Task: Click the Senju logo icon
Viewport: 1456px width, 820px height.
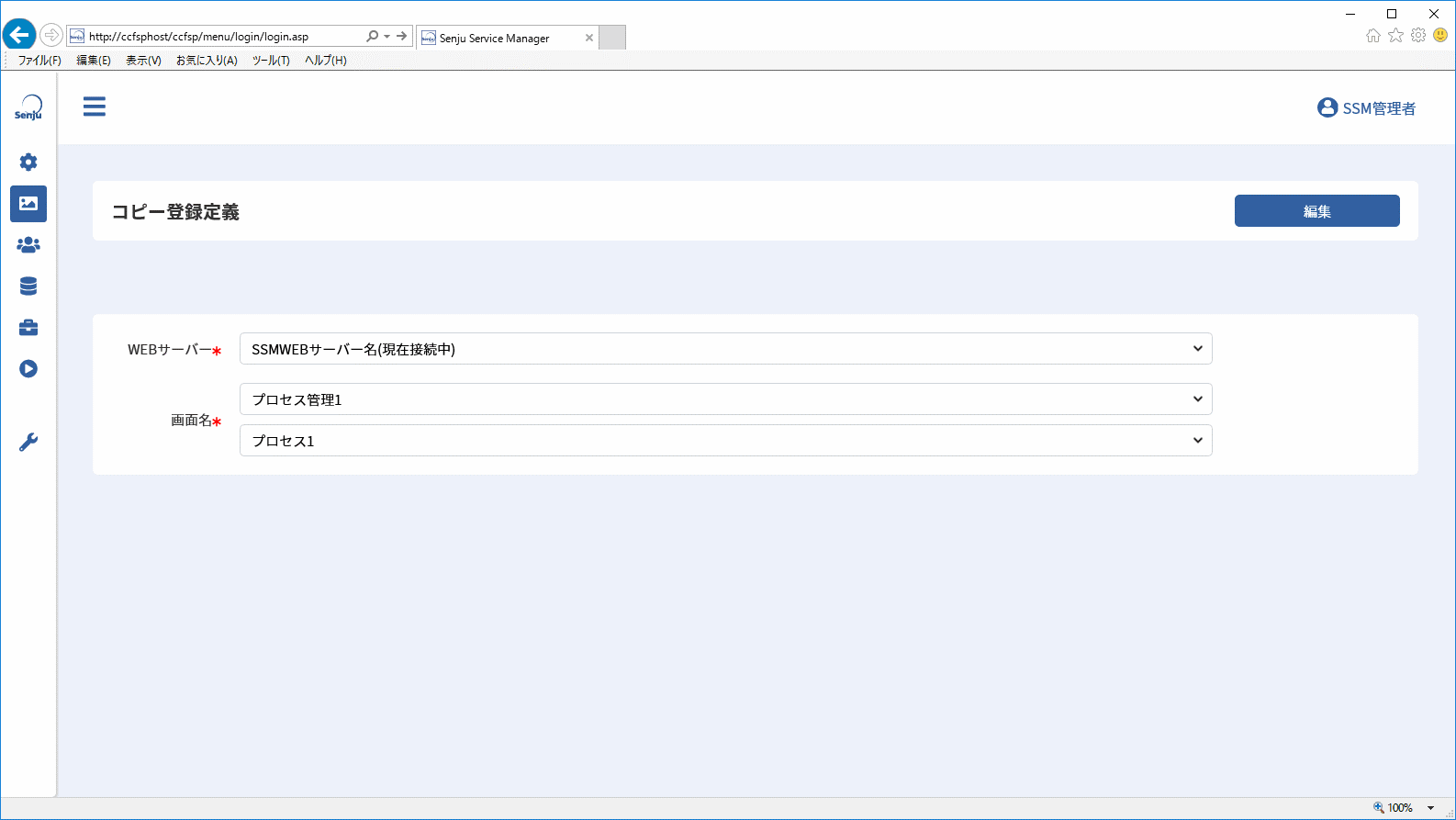Action: 28,107
